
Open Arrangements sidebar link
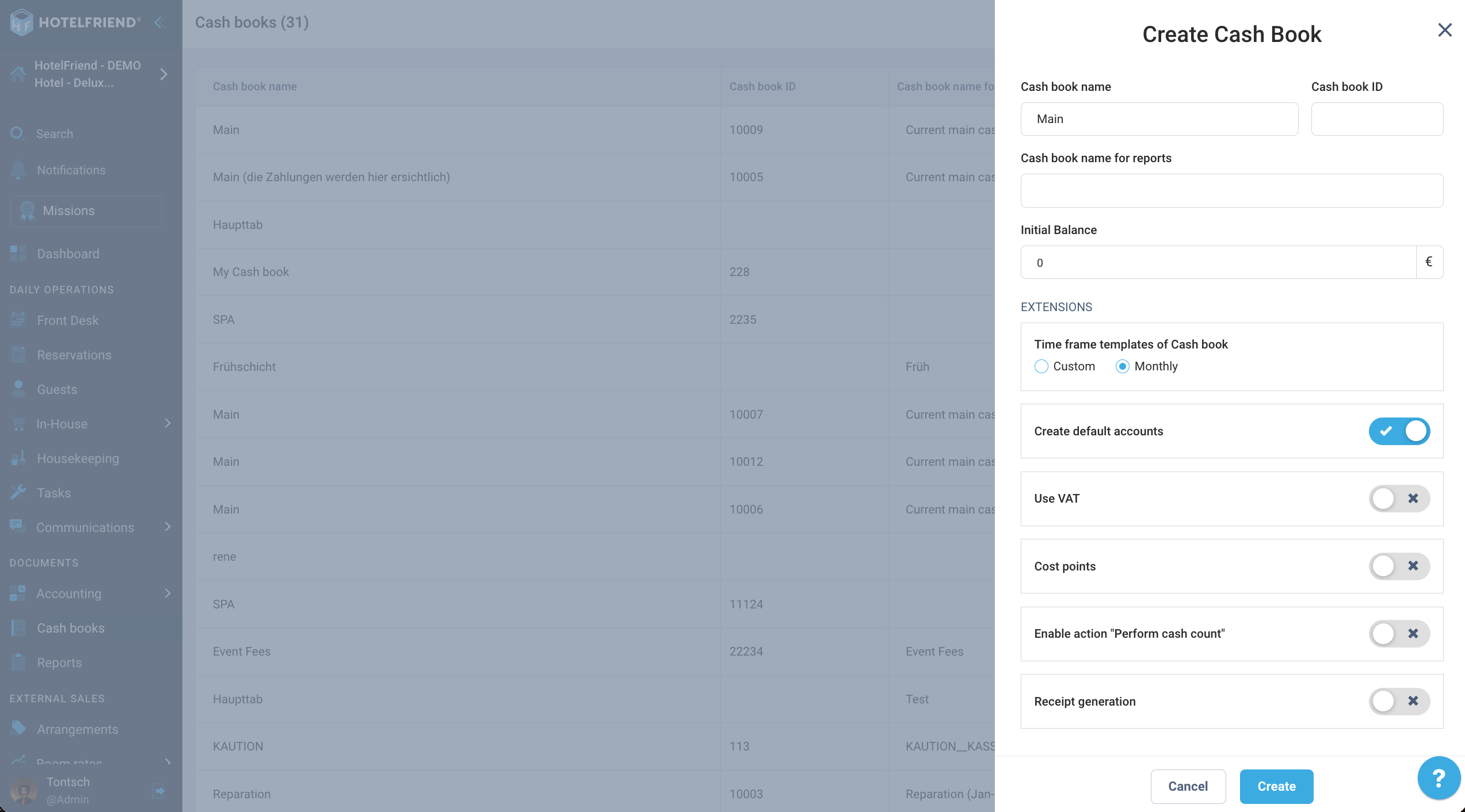point(78,729)
